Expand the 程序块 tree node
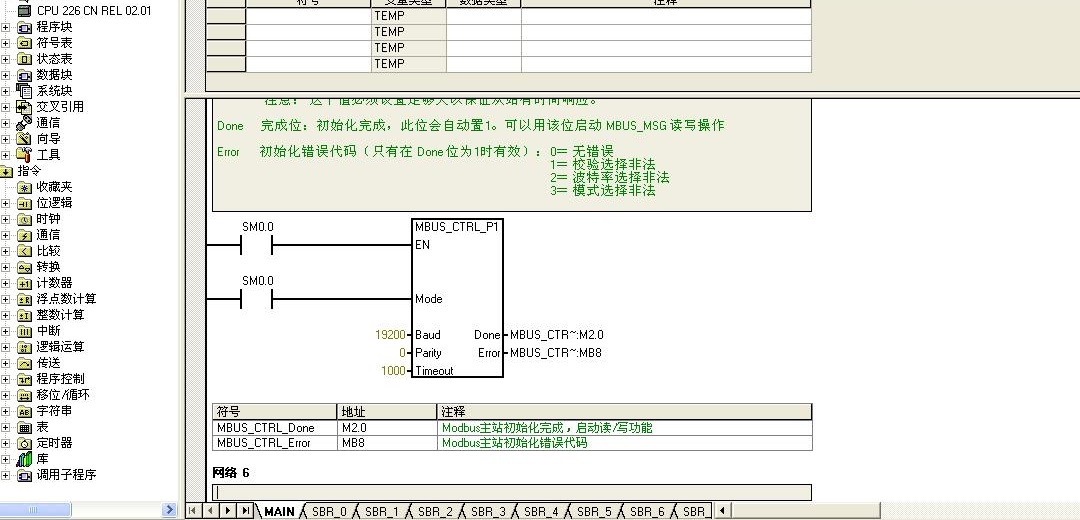 (x=6, y=27)
